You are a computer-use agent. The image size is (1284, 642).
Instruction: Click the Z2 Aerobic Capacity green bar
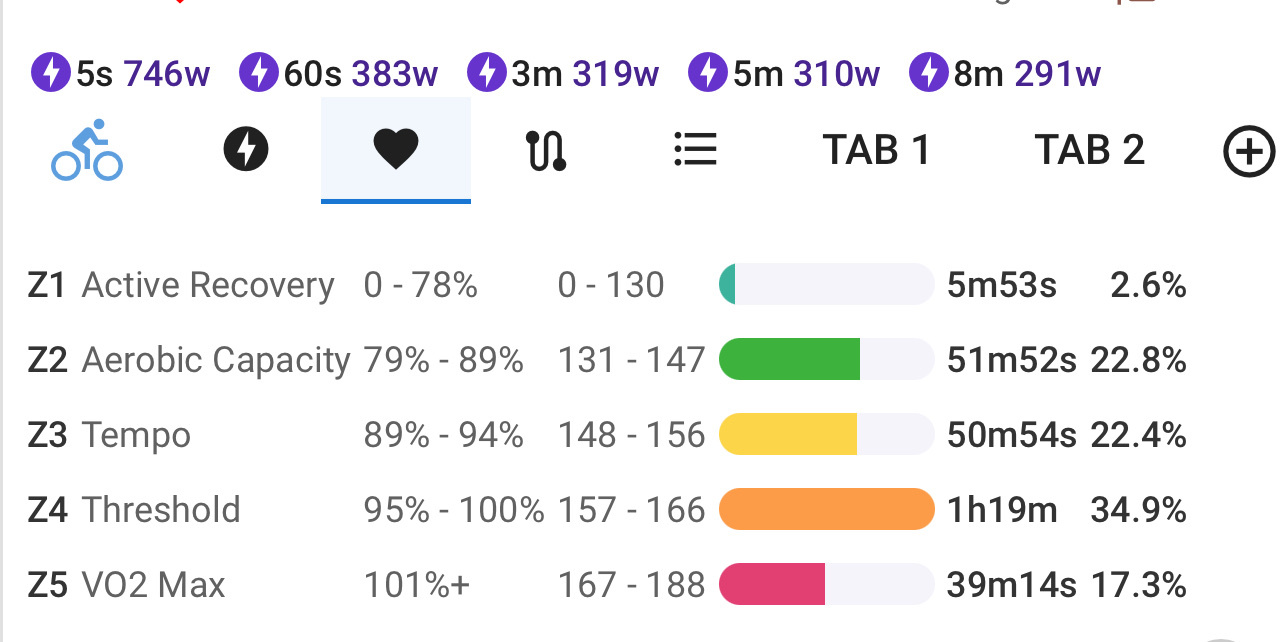(x=789, y=360)
